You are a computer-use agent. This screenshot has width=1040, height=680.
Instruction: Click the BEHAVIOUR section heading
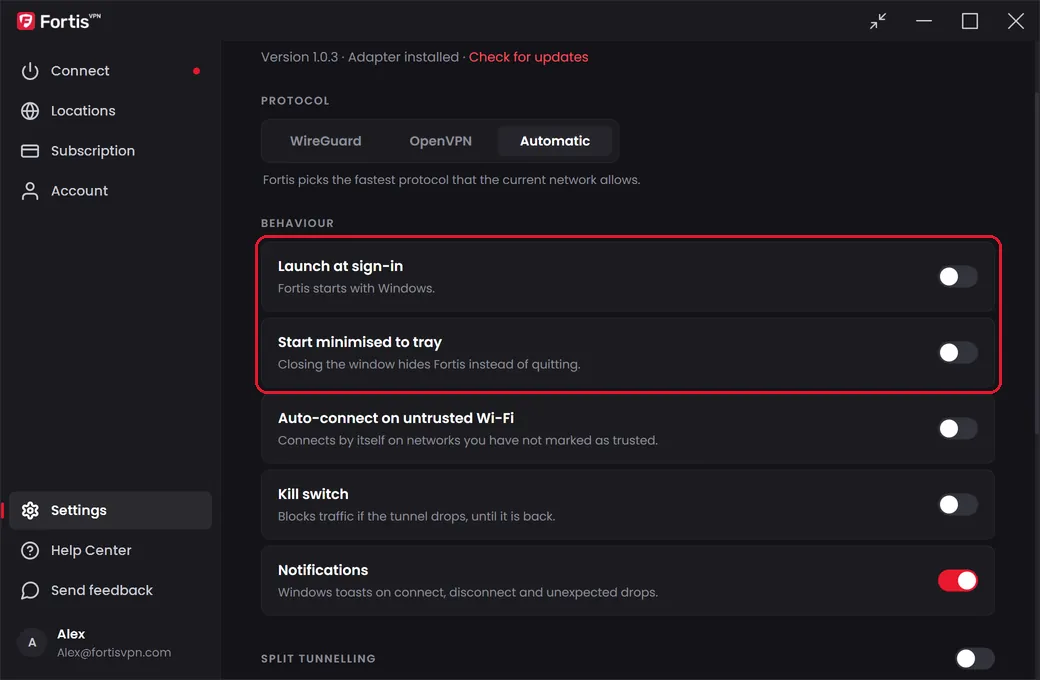pos(297,224)
